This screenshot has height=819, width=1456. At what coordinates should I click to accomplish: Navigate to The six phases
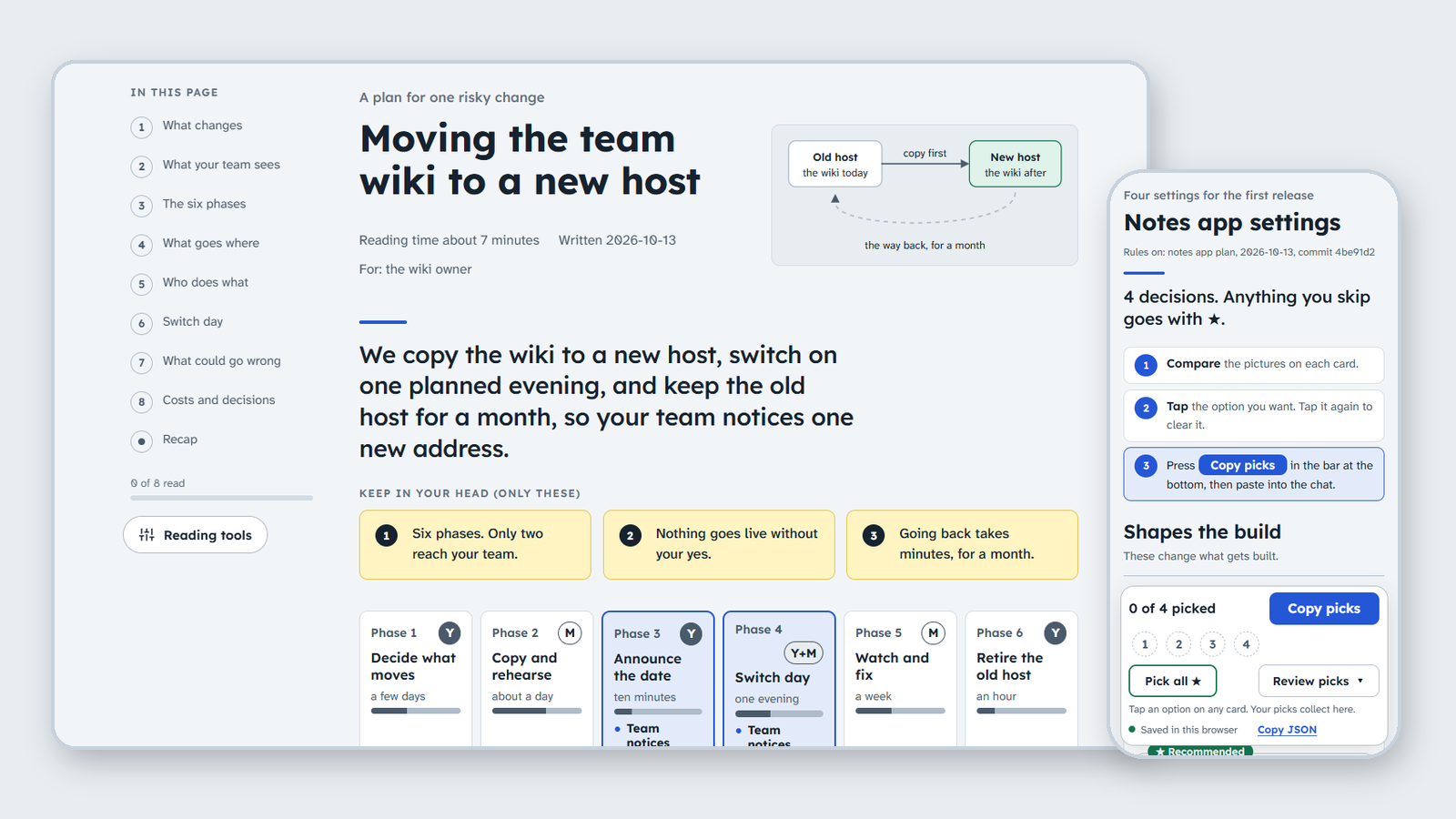[x=204, y=204]
